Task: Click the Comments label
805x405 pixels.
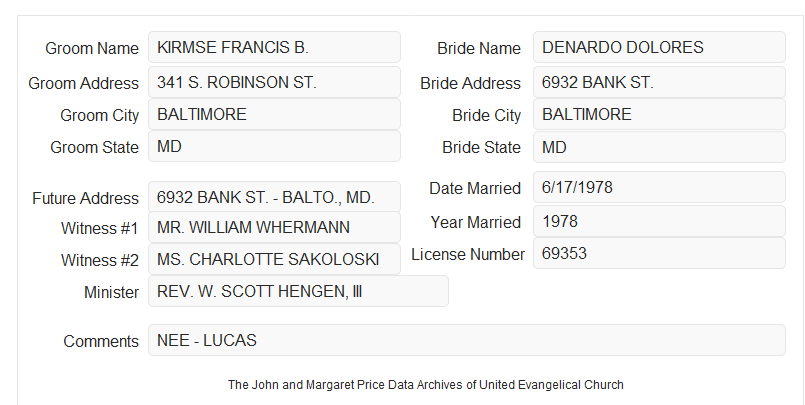Action: point(101,341)
